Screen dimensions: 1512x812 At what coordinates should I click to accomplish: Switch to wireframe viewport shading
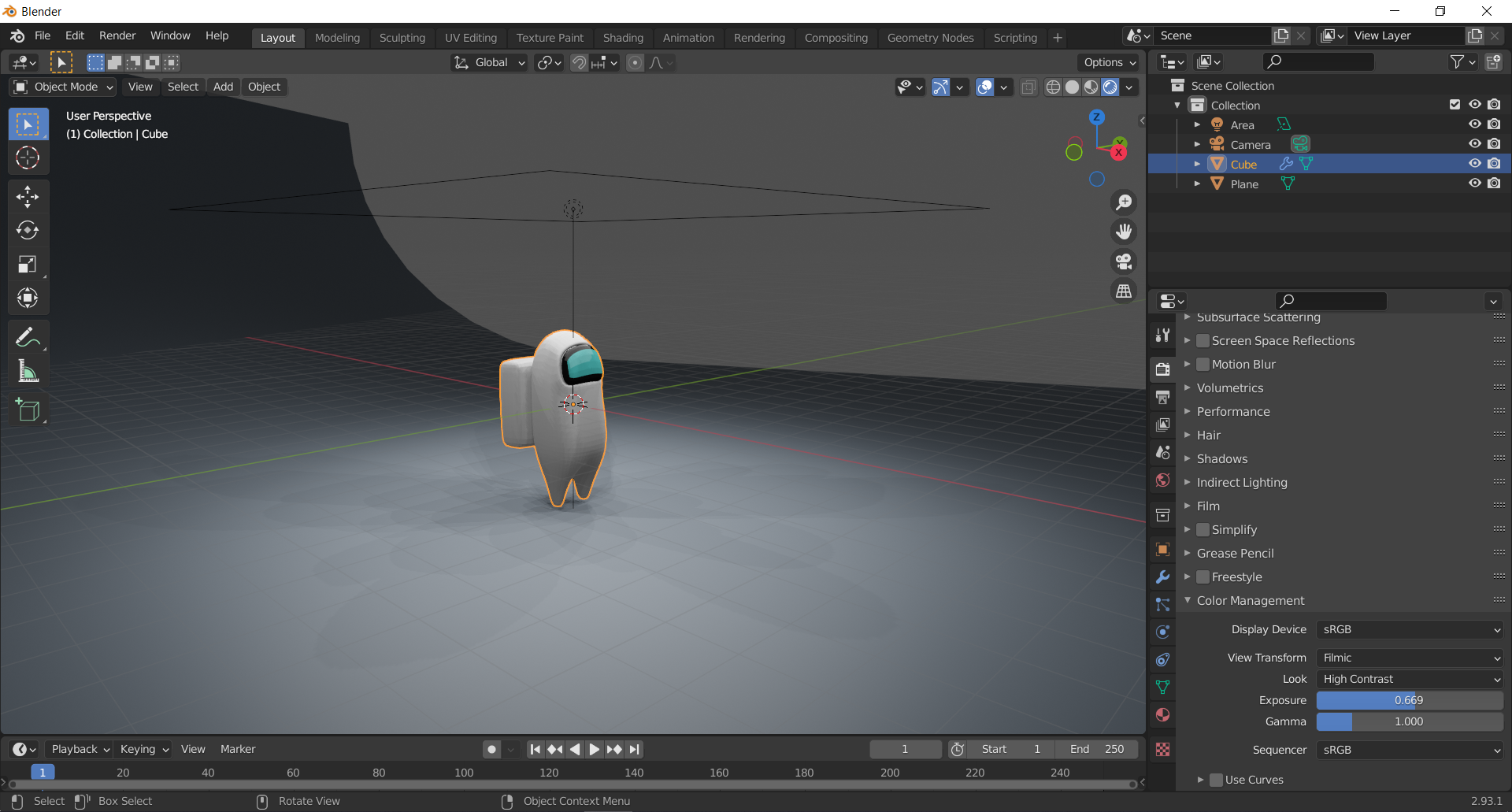[1053, 87]
